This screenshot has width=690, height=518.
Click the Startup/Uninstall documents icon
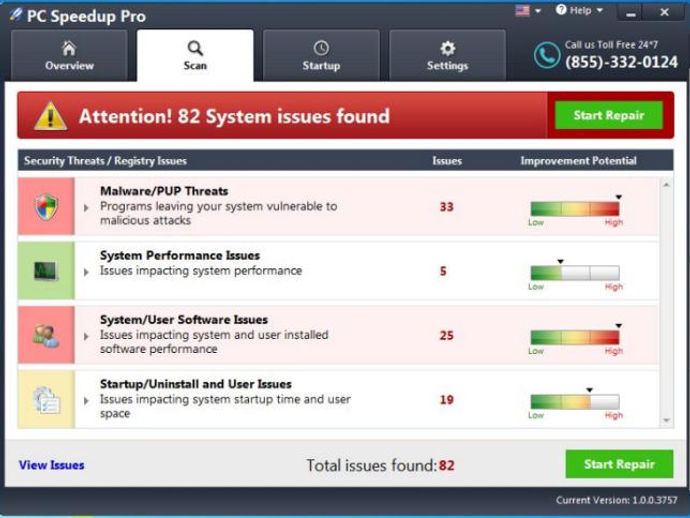point(47,400)
